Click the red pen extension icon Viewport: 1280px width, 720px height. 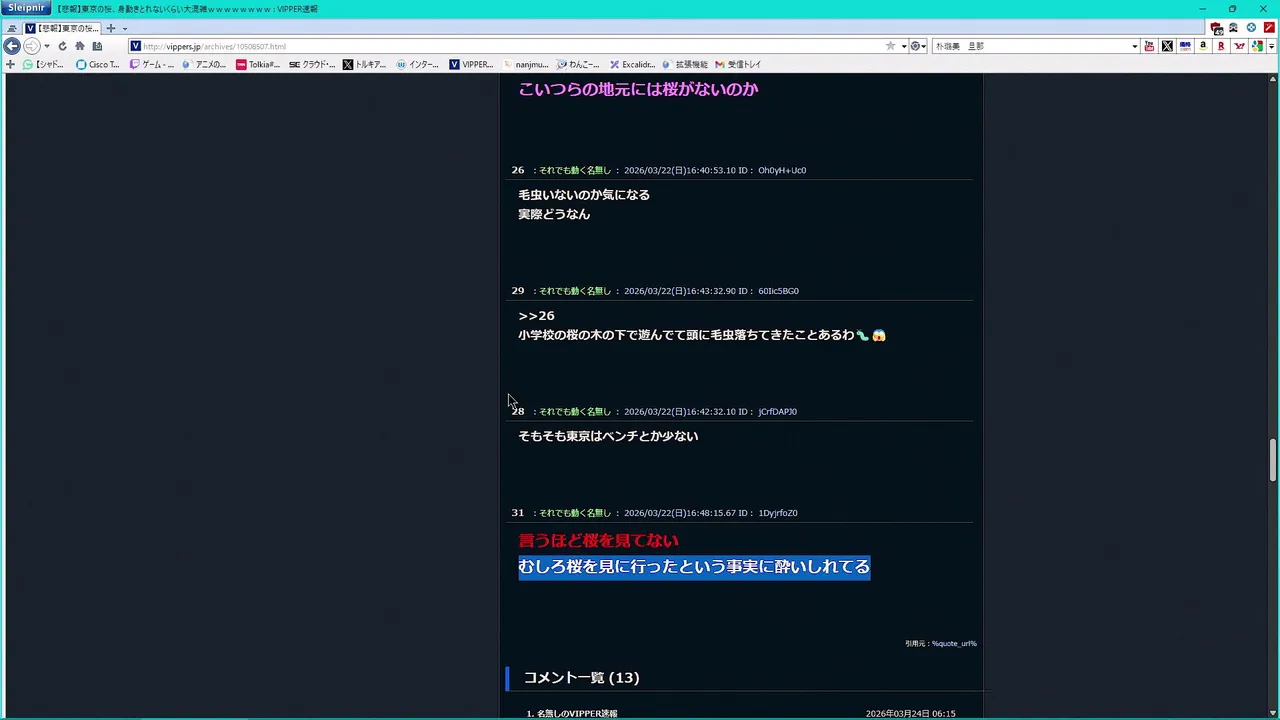coord(1269,28)
